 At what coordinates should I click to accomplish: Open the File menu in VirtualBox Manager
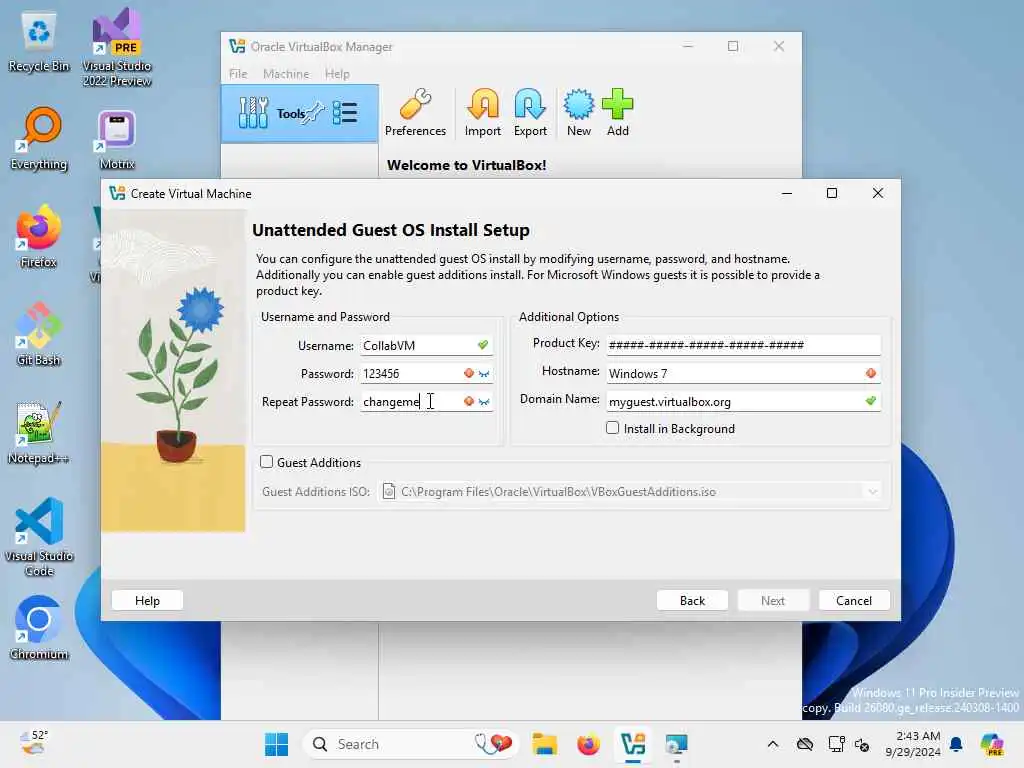pos(238,74)
